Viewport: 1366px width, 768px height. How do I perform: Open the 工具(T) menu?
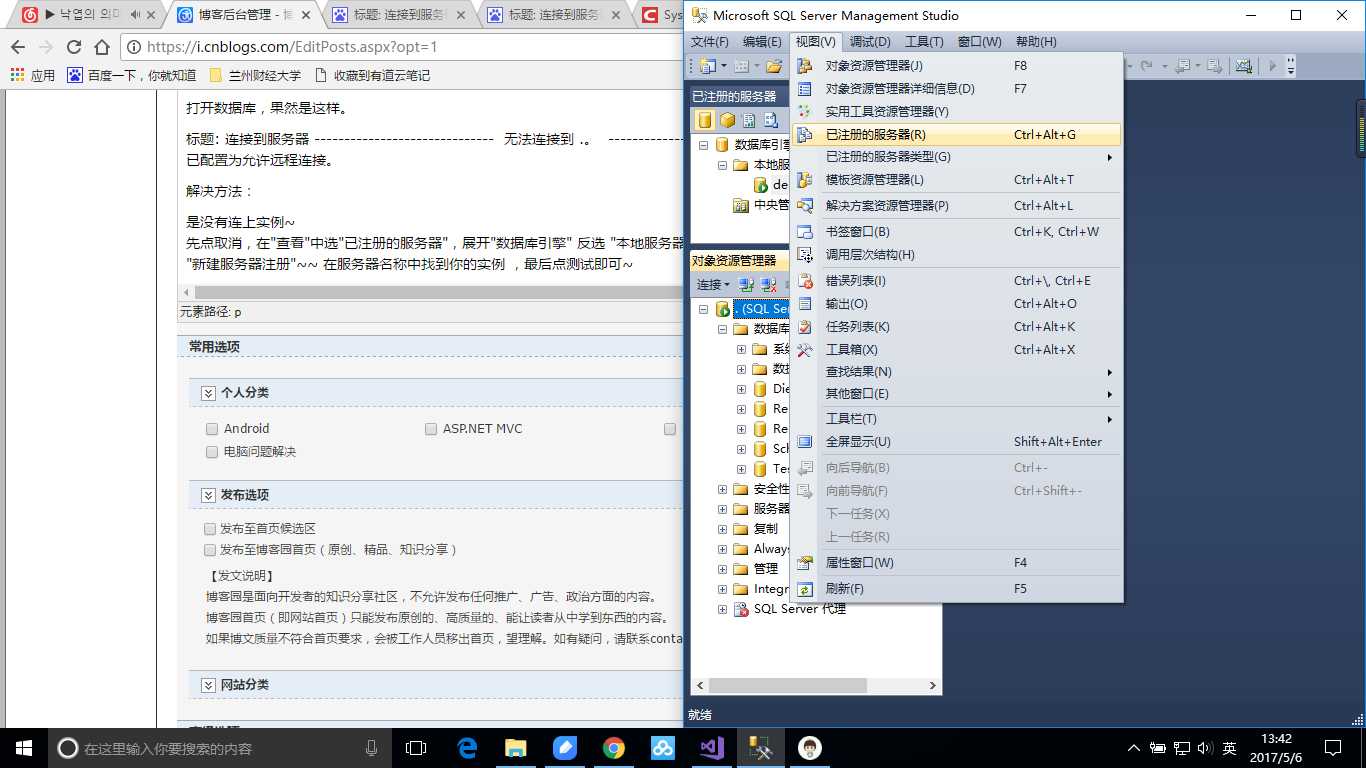pyautogui.click(x=923, y=41)
